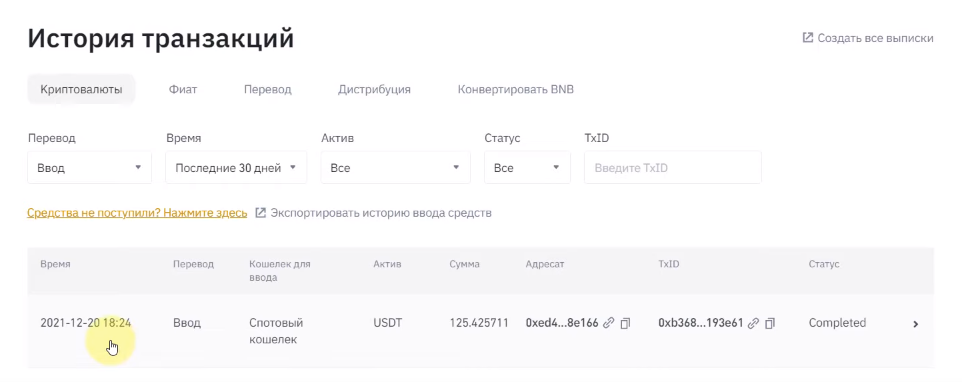
Task: Open the Время dropdown showing Последние 30 дней
Action: [236, 167]
